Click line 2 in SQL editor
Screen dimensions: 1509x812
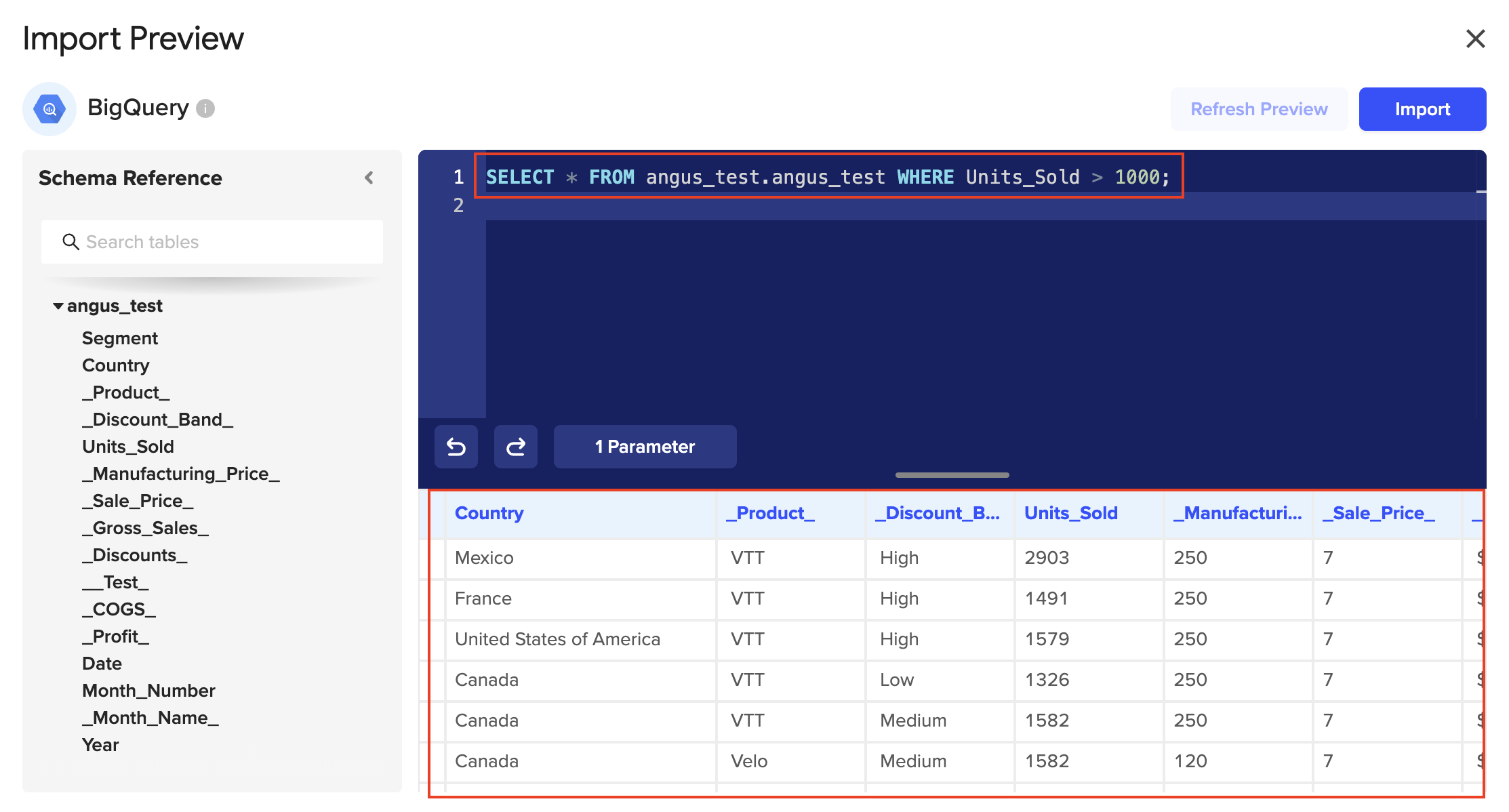pos(813,205)
